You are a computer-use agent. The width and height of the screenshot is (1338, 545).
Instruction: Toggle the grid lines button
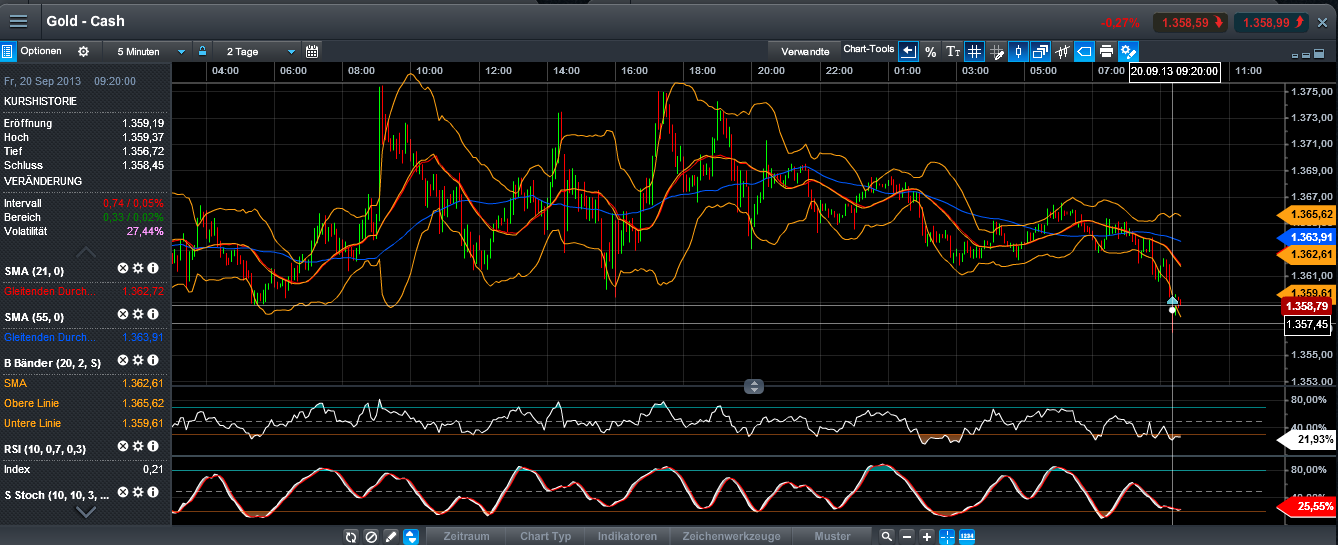tap(974, 51)
